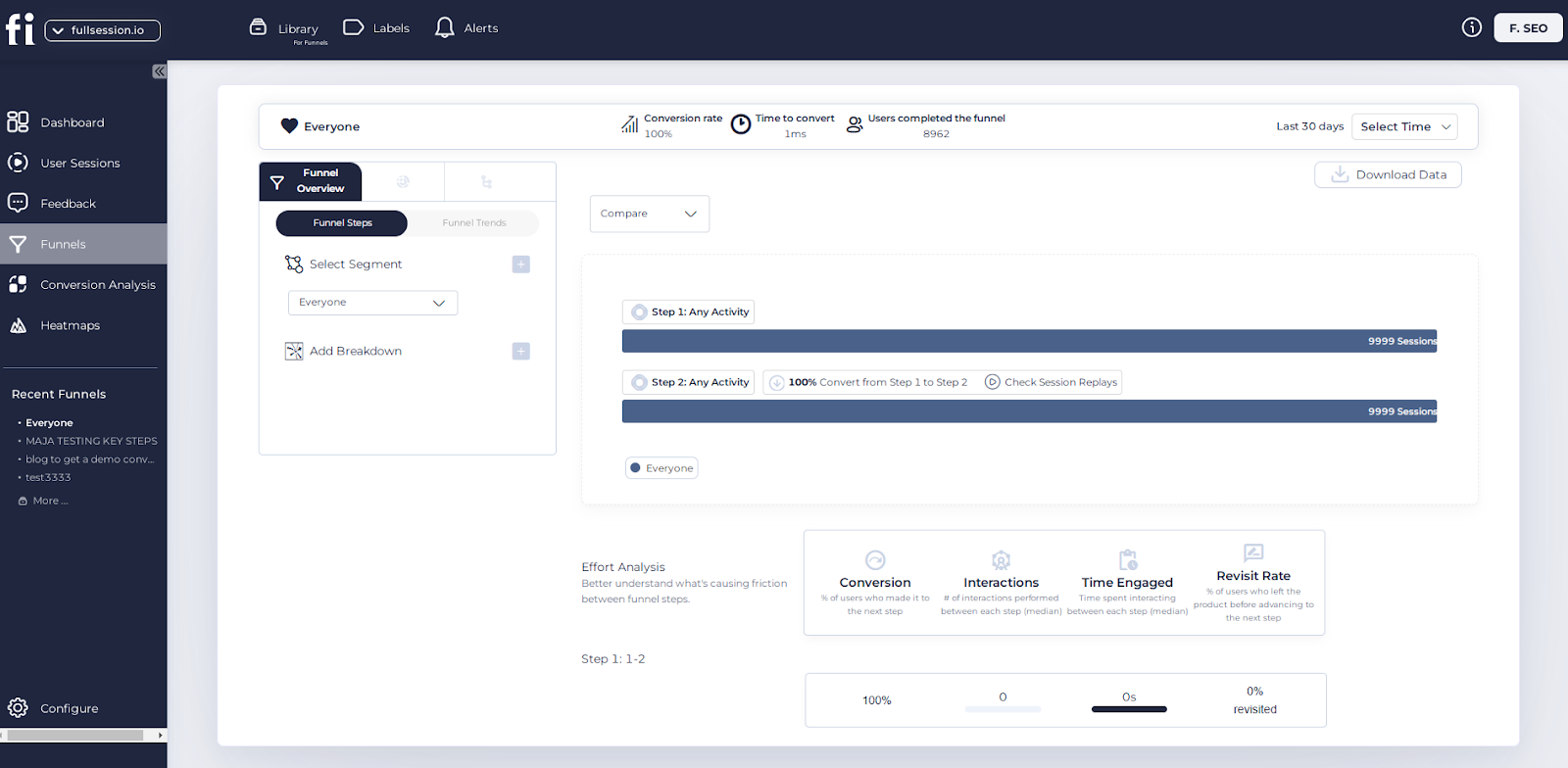
Task: Open the Select Time dropdown
Action: coord(1404,126)
